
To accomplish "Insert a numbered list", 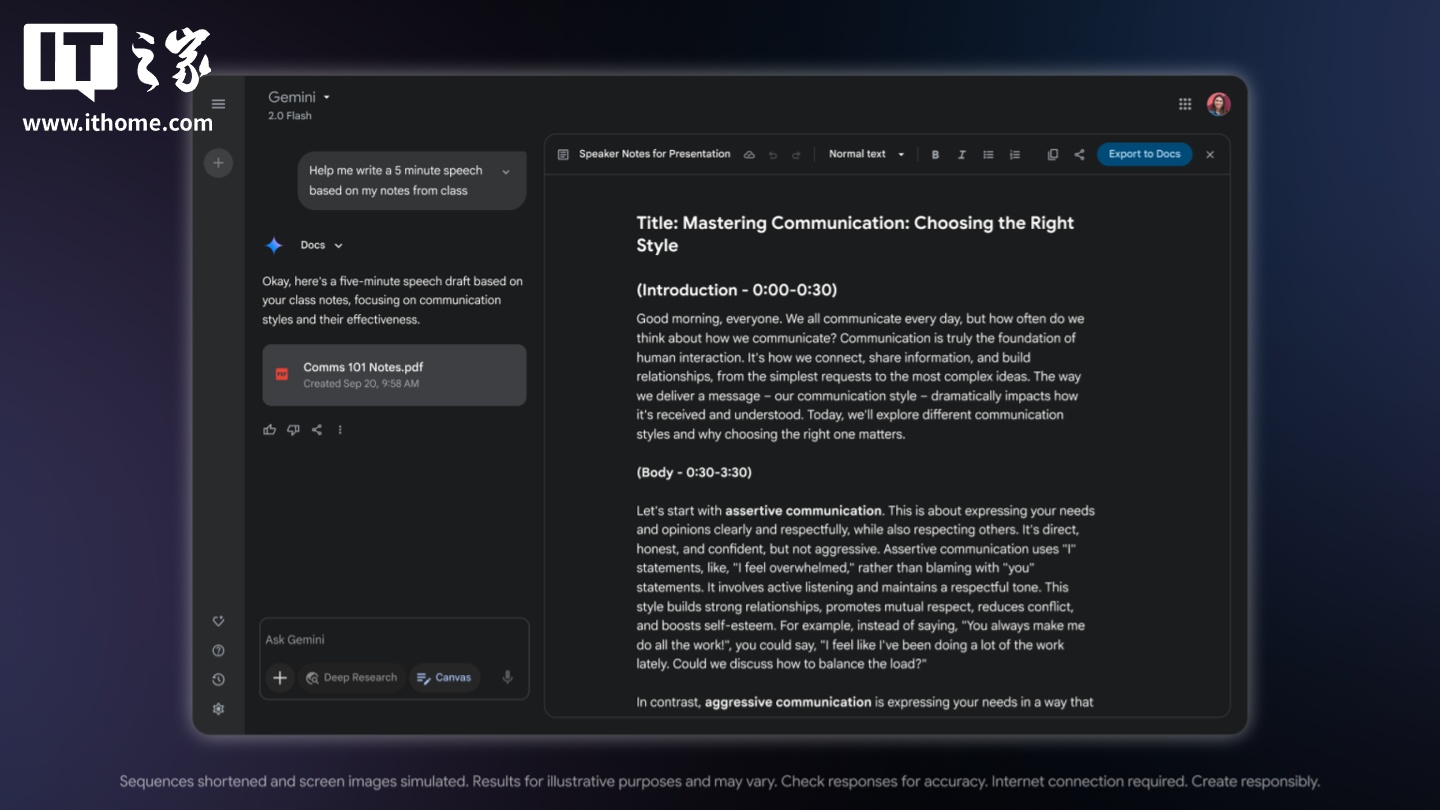I will (x=1014, y=154).
